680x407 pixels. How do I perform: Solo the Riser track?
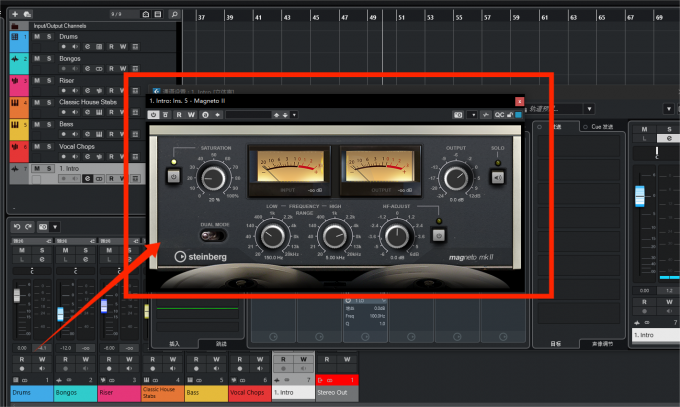[x=49, y=80]
